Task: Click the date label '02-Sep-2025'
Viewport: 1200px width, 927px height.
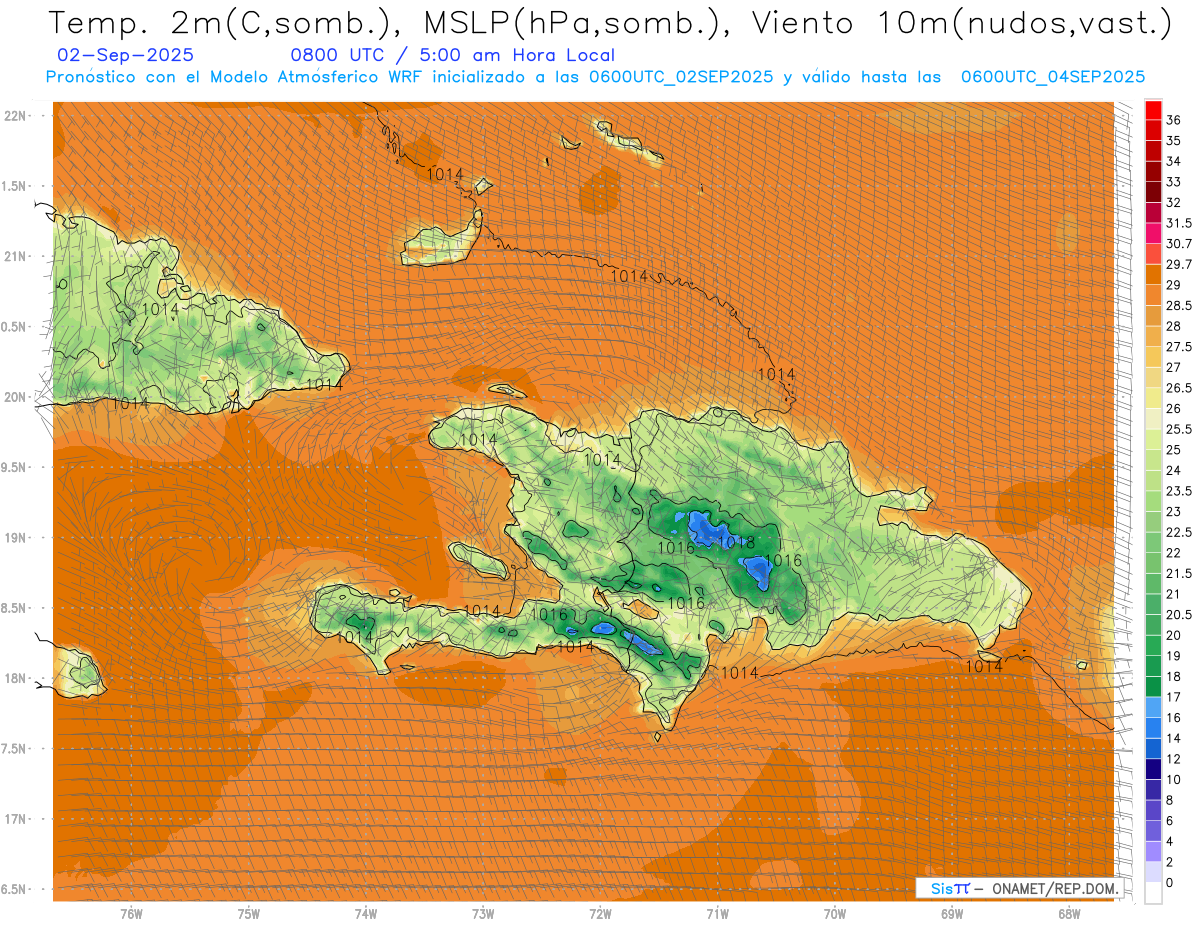Action: point(126,55)
